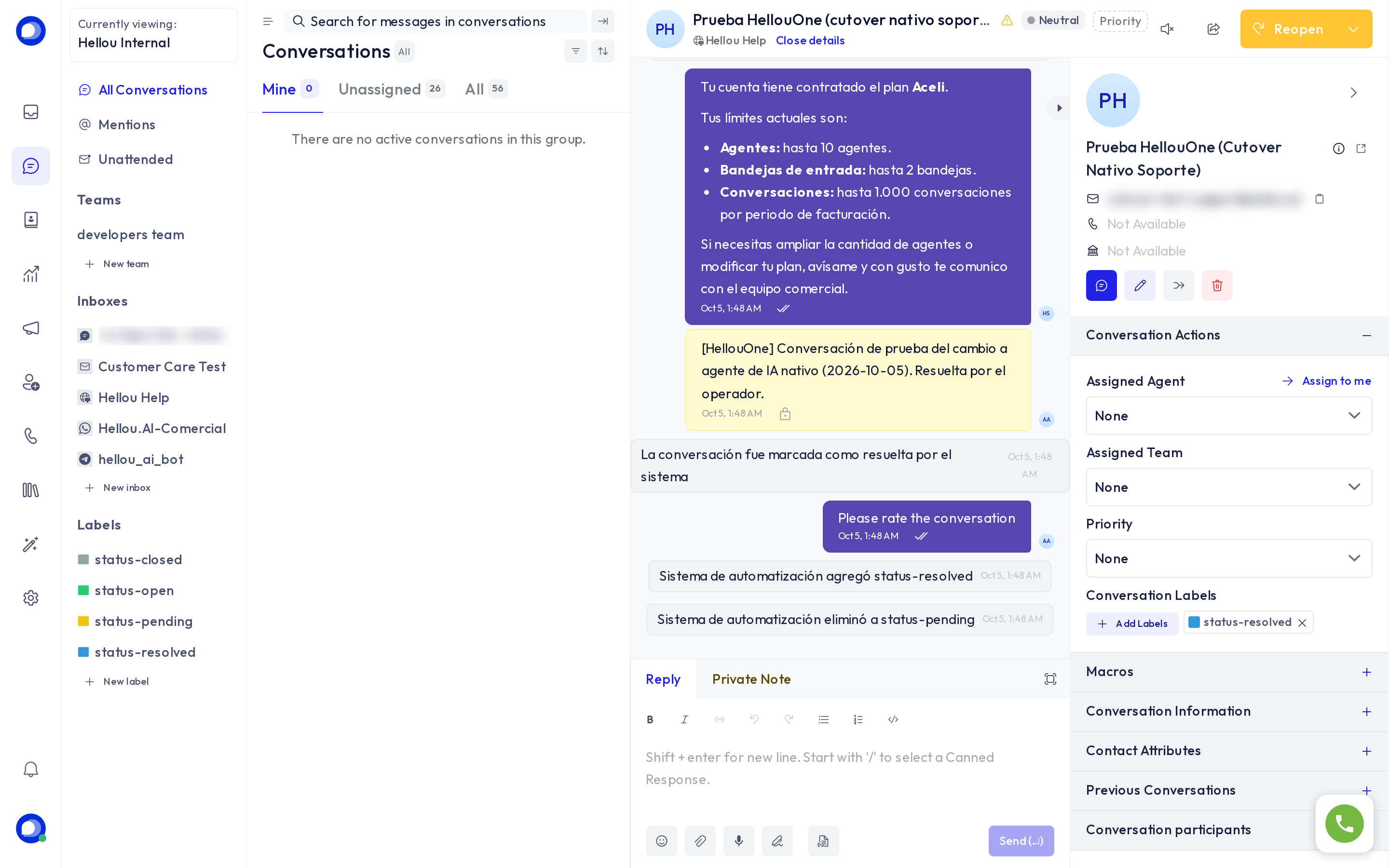Toggle bold formatting in the reply editor
This screenshot has width=1389, height=868.
tap(650, 719)
